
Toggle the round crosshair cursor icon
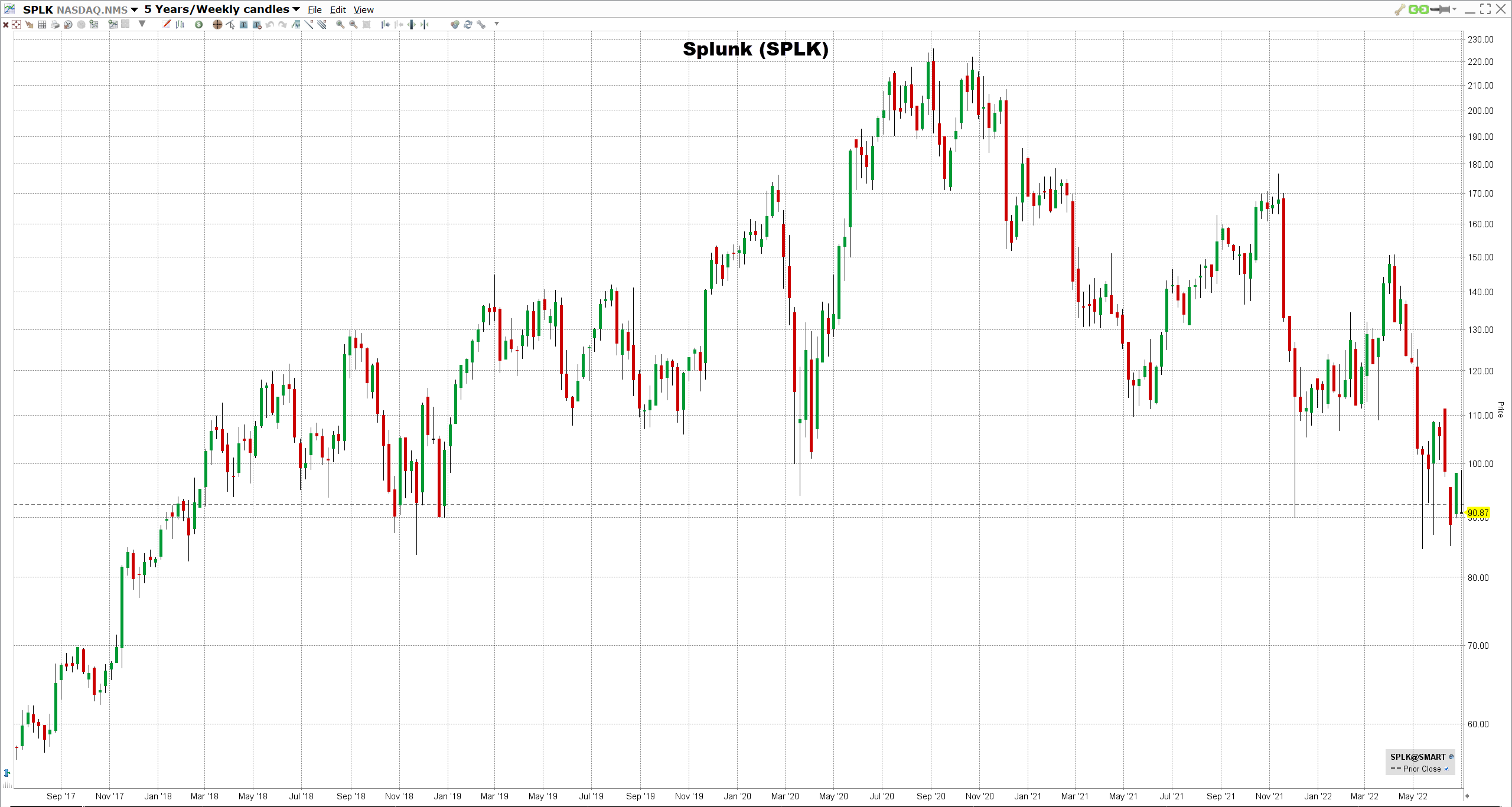tap(217, 24)
